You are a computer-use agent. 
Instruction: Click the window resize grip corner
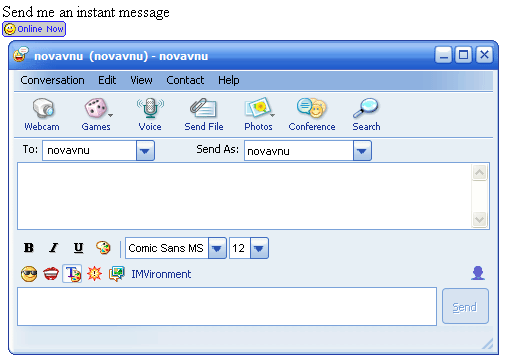tap(487, 344)
